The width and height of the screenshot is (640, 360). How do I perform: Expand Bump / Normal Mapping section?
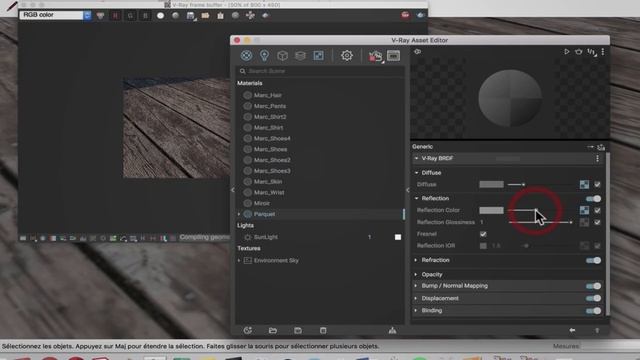(x=416, y=286)
